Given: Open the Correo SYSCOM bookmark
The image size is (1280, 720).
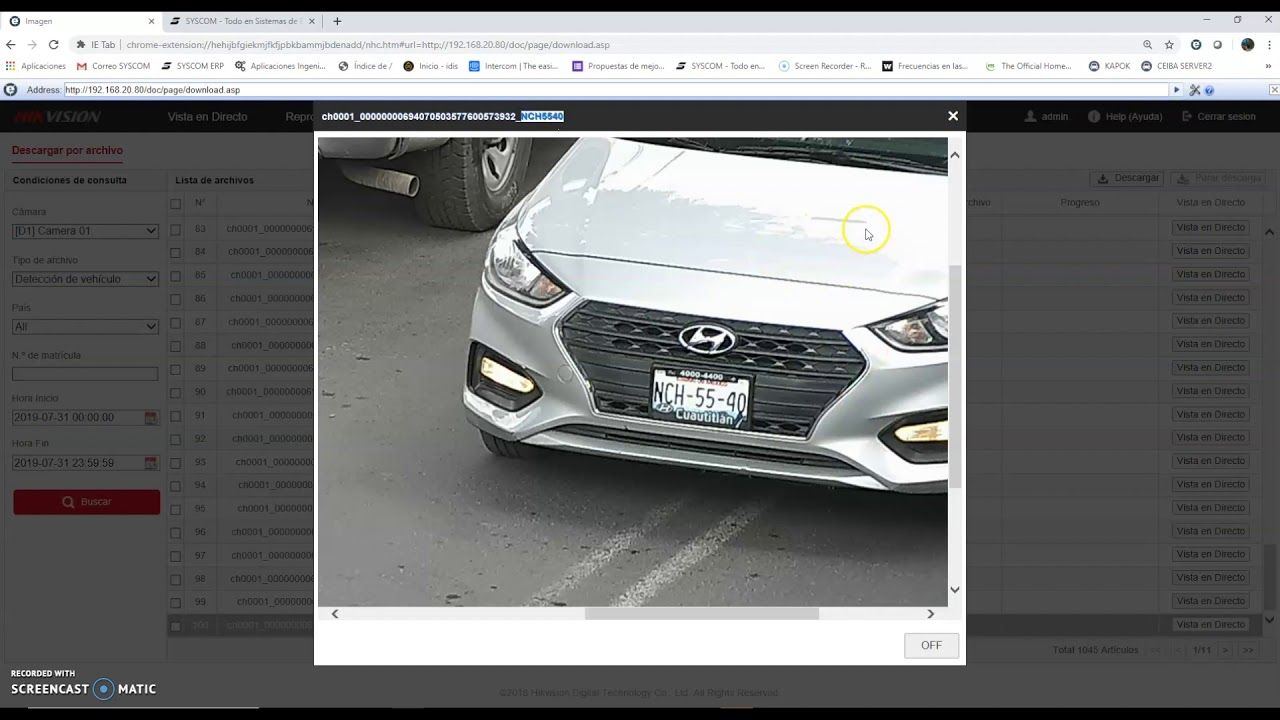Looking at the screenshot, I should [113, 66].
